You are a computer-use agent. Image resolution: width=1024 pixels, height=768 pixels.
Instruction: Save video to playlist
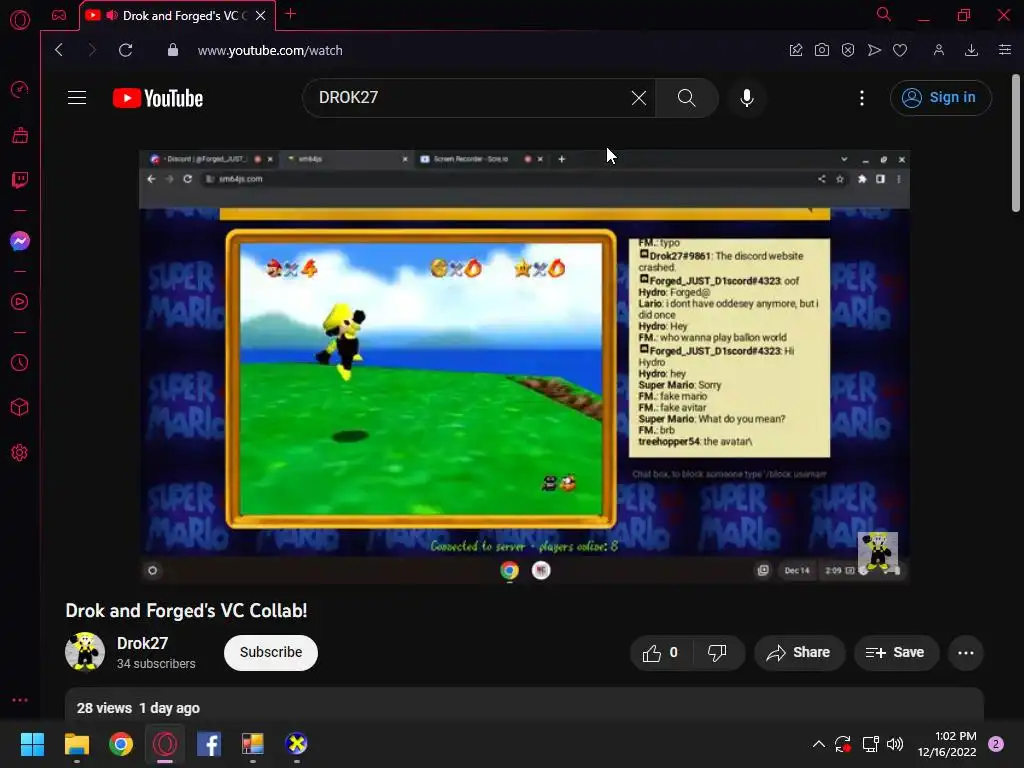(896, 652)
